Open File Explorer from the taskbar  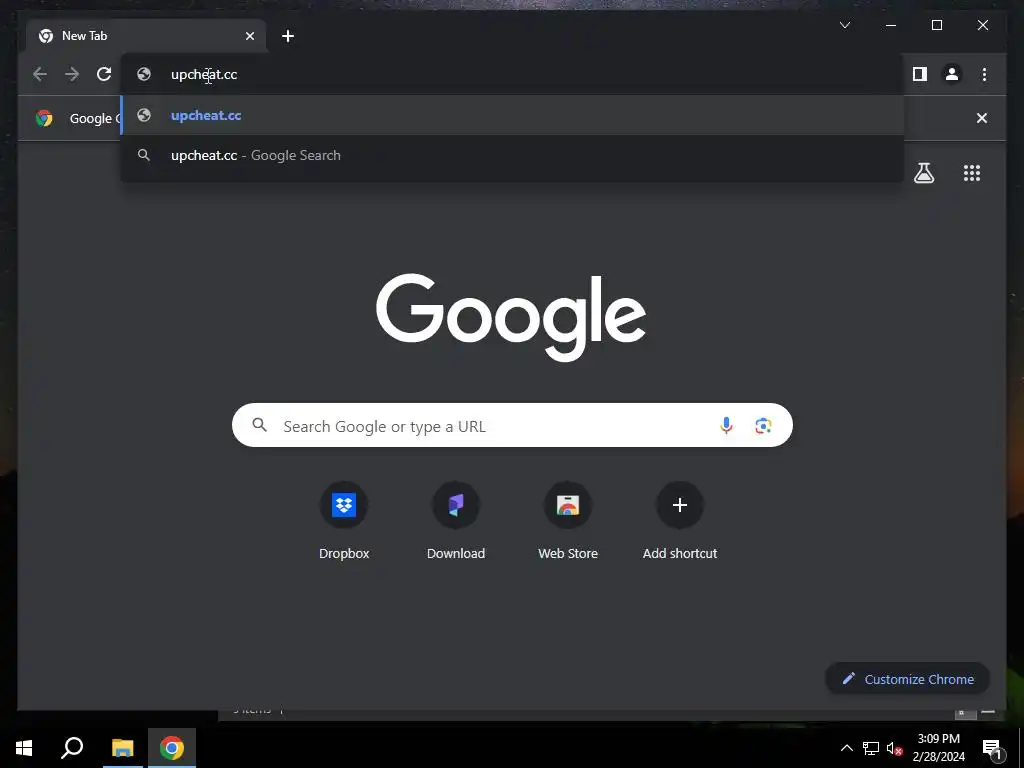[122, 748]
